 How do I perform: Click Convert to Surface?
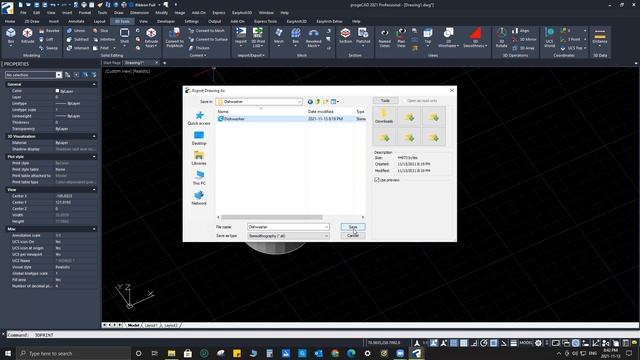208,39
